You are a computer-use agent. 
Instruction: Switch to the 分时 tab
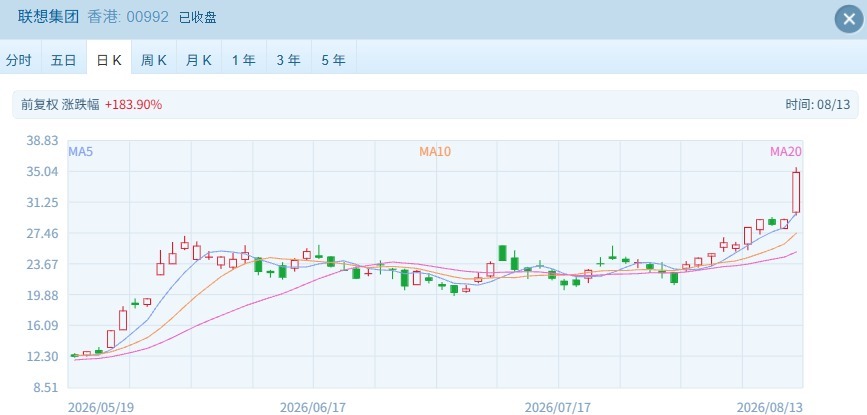[x=19, y=60]
